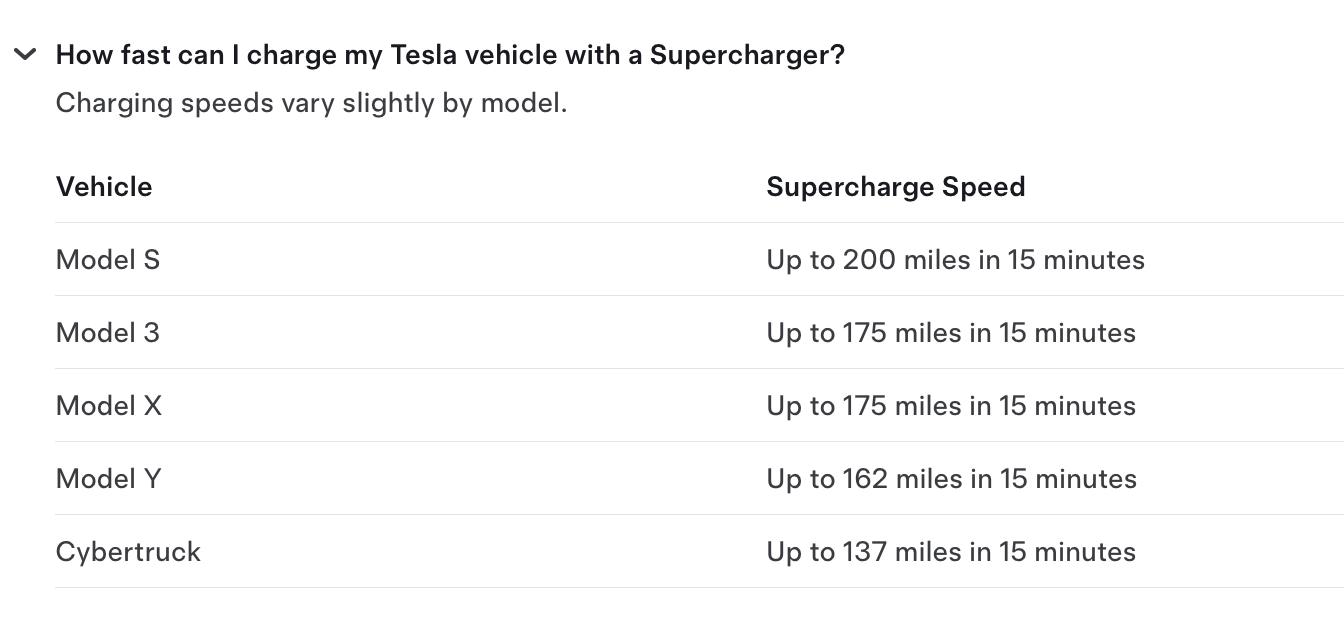The width and height of the screenshot is (1344, 636).
Task: Click "Up to 137 miles in 15 minutes"
Action: coord(951,552)
